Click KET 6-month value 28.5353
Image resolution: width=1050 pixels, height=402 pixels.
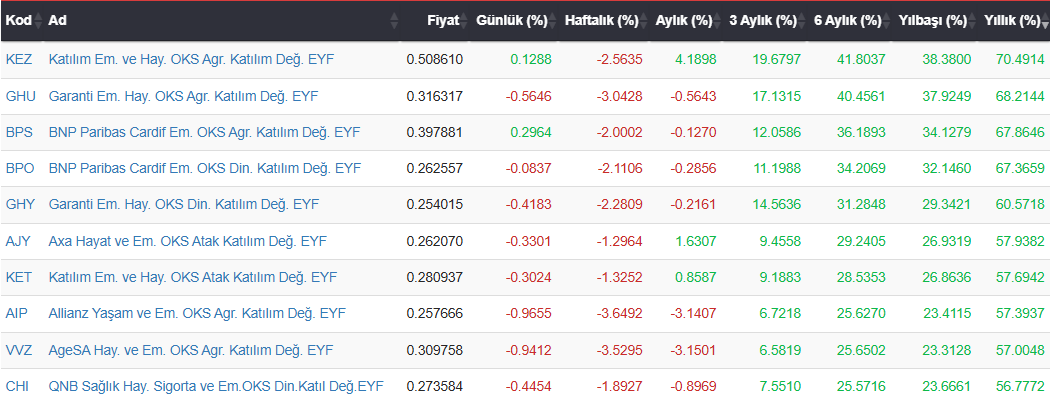tap(863, 277)
